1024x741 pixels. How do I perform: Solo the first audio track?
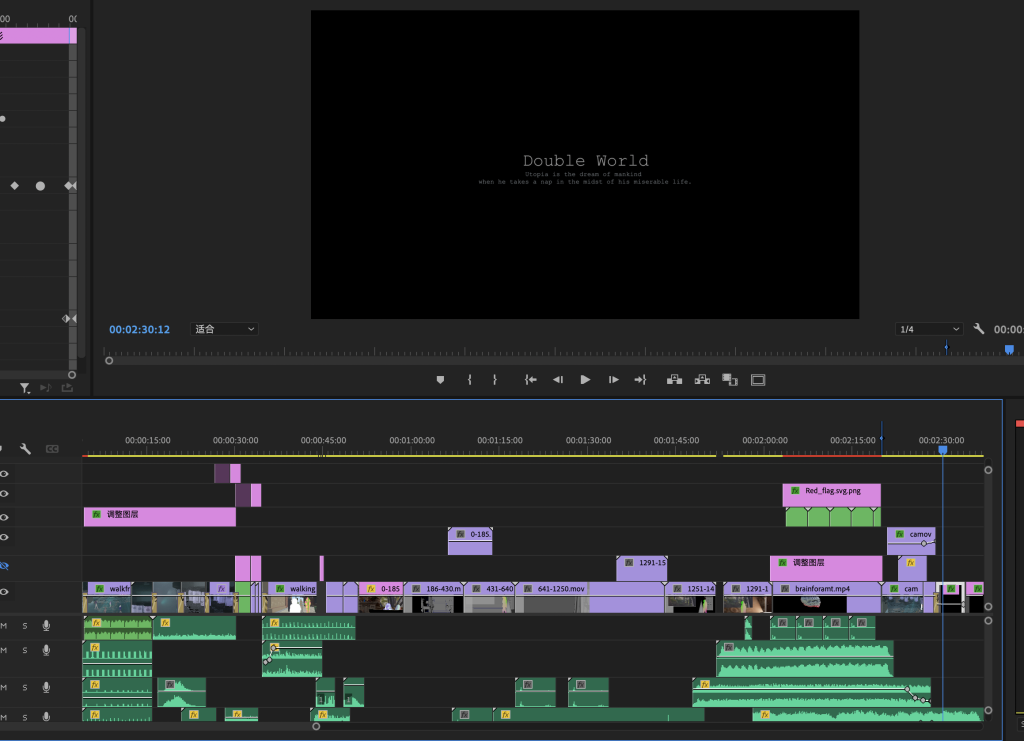[x=25, y=626]
